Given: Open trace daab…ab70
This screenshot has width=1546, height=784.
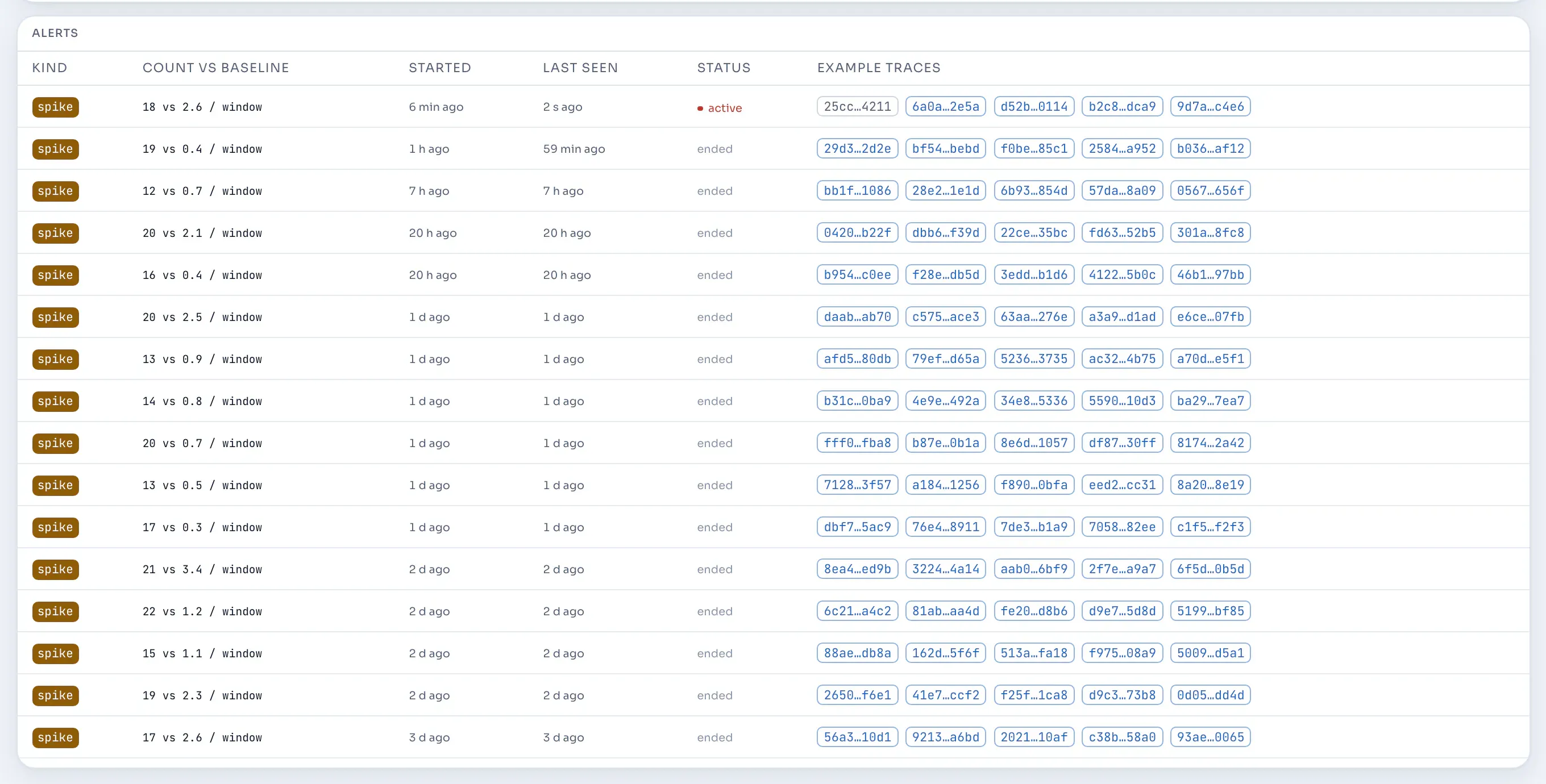Looking at the screenshot, I should pos(857,316).
